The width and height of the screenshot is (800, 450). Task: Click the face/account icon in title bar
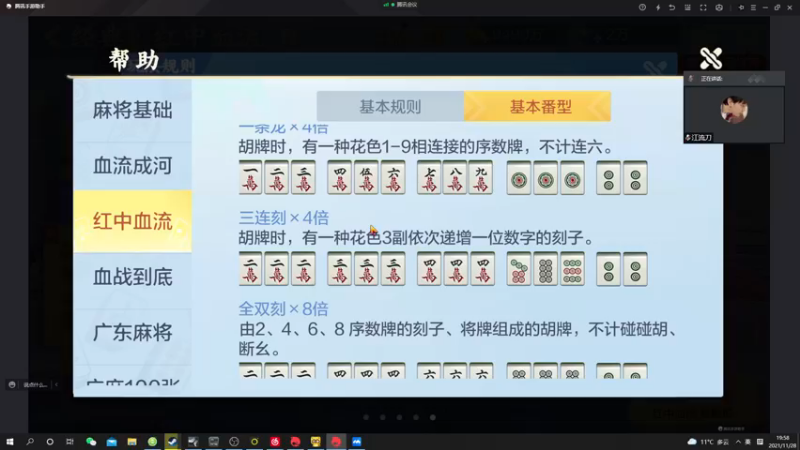coord(719,7)
